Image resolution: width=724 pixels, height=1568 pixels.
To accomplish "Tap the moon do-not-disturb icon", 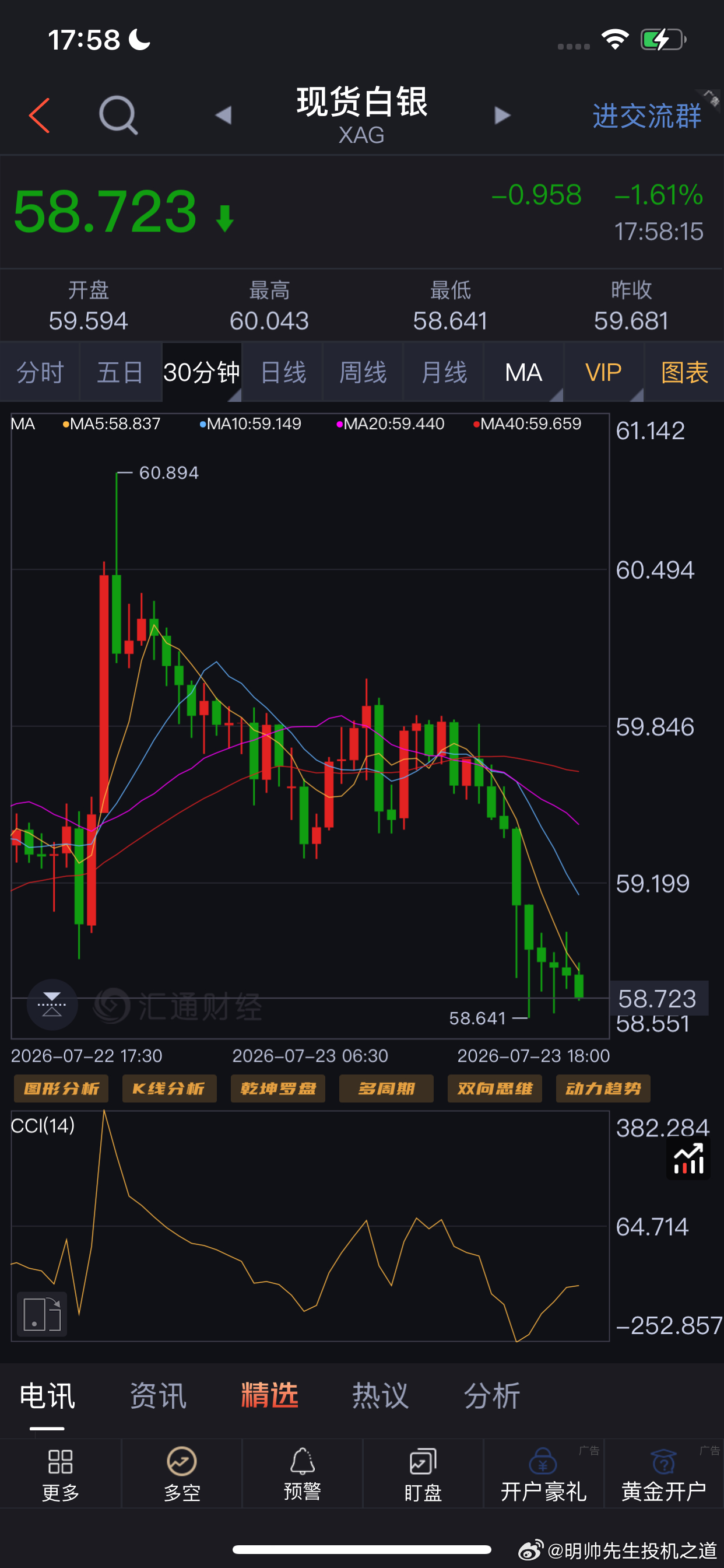I will click(140, 40).
